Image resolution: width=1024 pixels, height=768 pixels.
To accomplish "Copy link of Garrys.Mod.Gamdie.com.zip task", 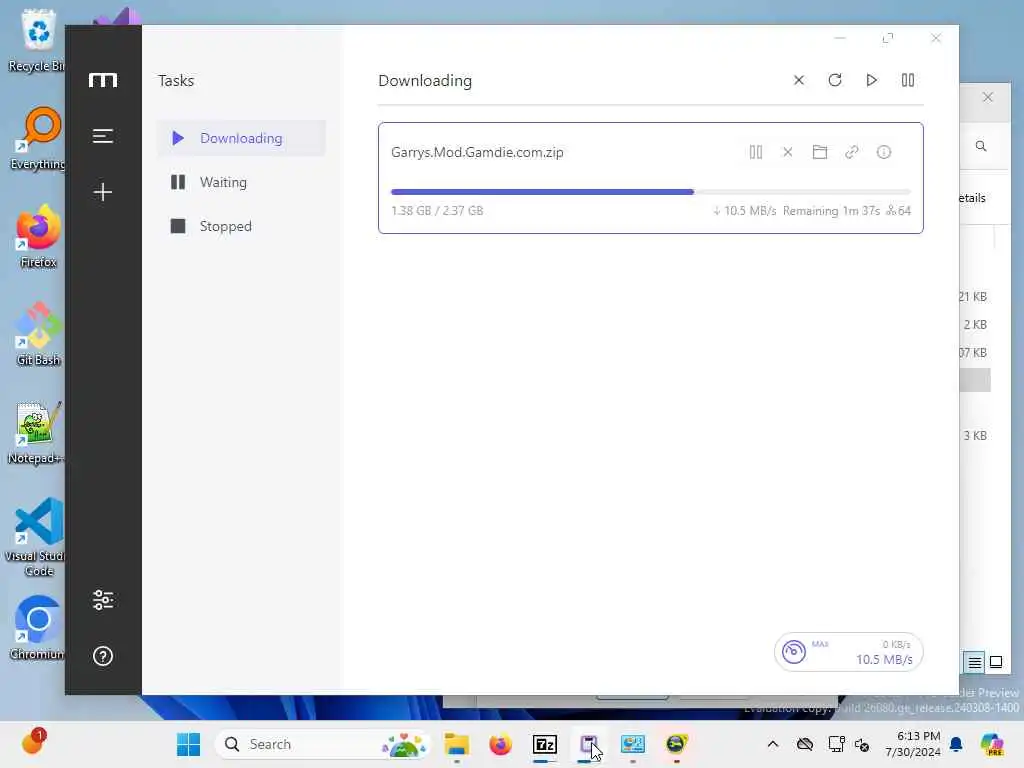I will (852, 152).
